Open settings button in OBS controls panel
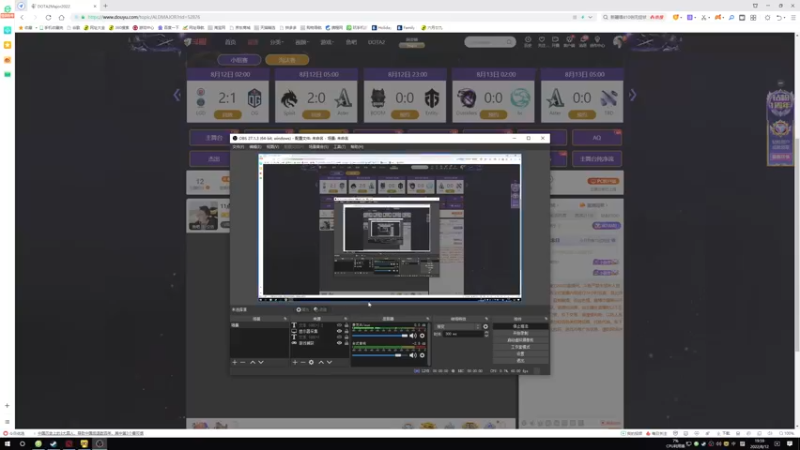800x450 pixels. point(520,354)
